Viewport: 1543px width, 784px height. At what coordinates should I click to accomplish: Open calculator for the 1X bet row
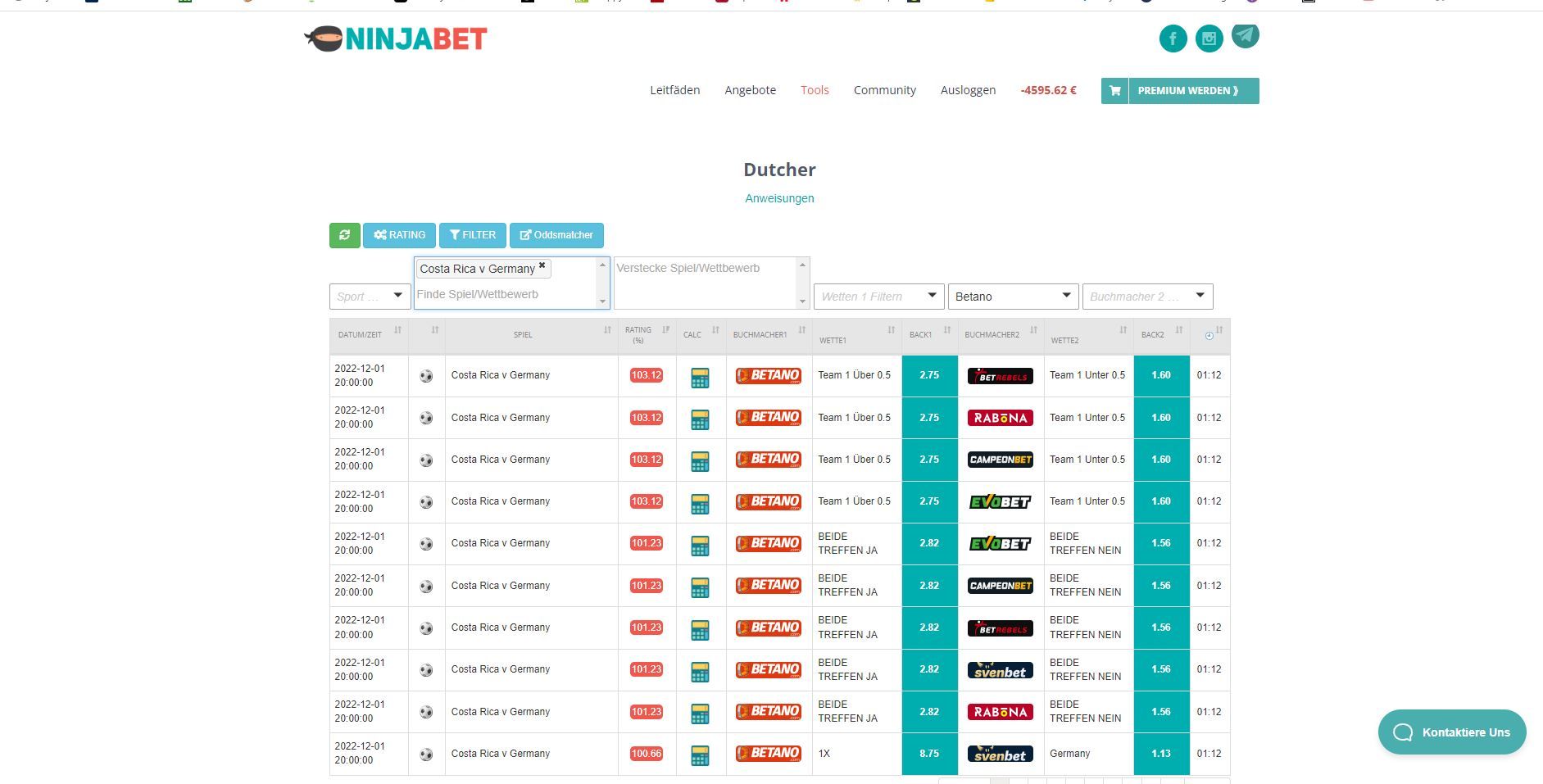click(x=700, y=755)
